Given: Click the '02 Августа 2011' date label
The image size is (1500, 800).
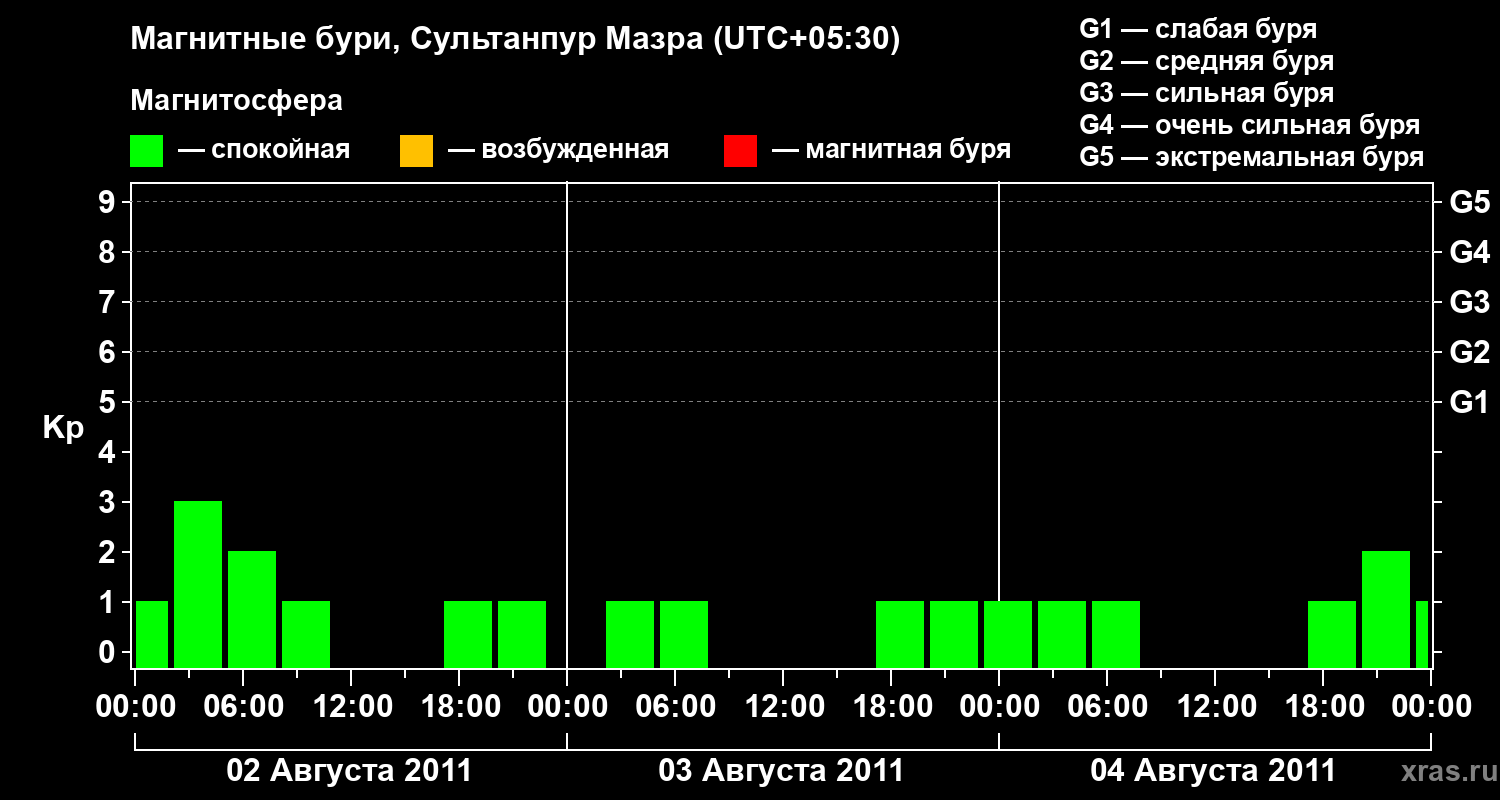Looking at the screenshot, I should click(349, 771).
